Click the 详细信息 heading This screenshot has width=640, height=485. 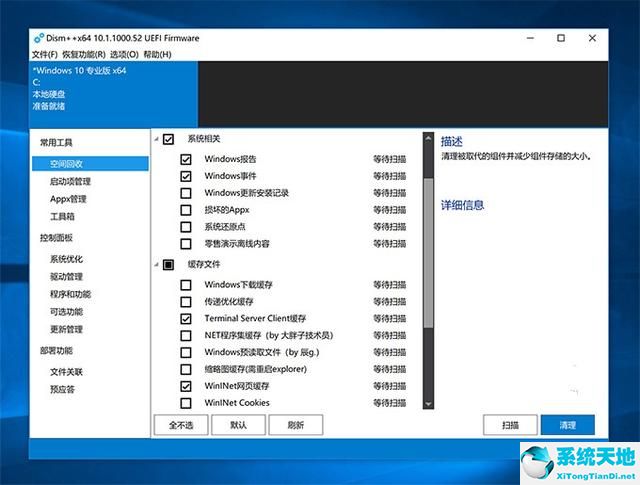[x=462, y=205]
